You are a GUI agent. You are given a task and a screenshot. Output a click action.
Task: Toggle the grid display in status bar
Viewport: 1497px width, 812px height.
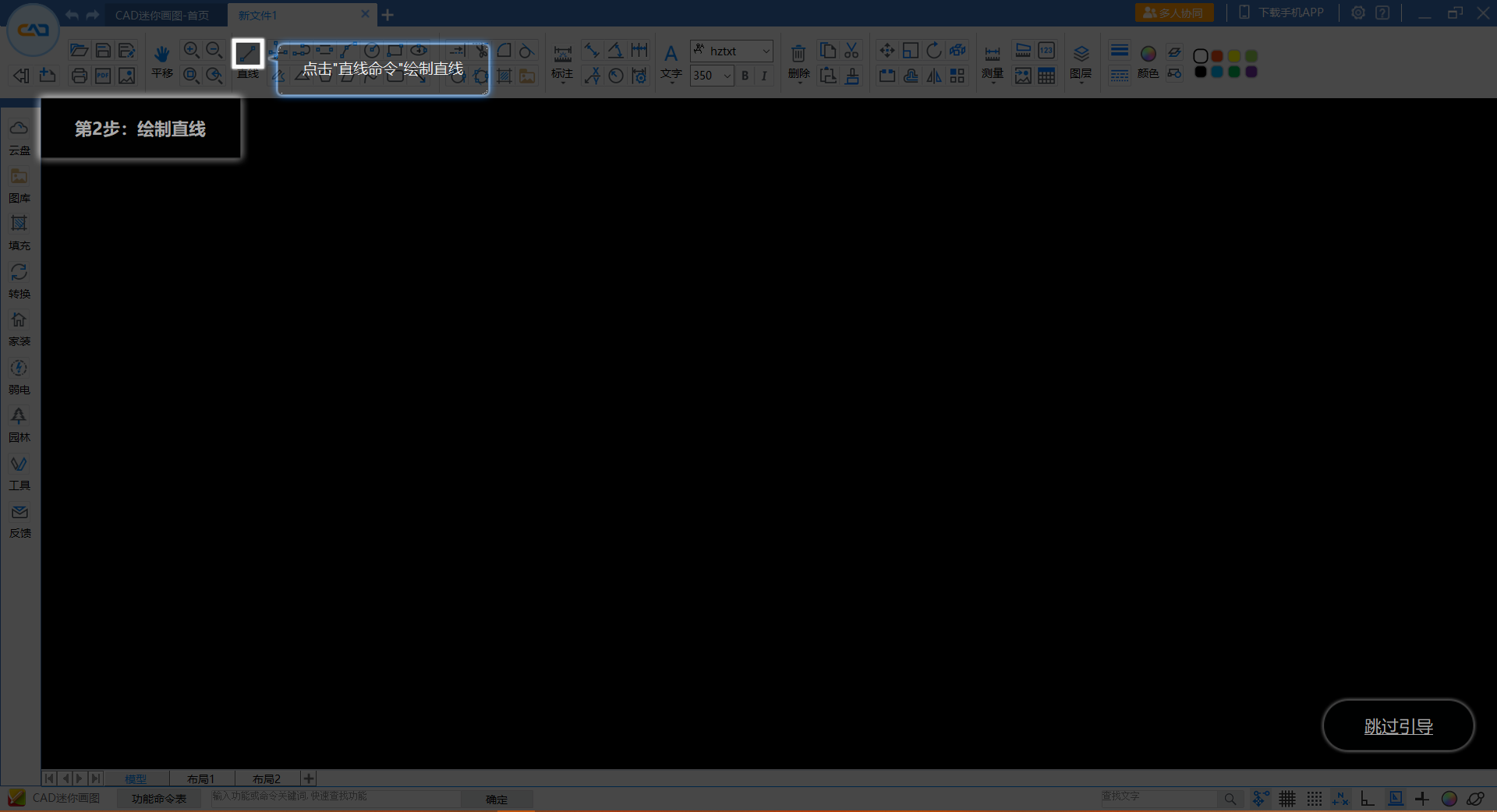click(x=1286, y=799)
